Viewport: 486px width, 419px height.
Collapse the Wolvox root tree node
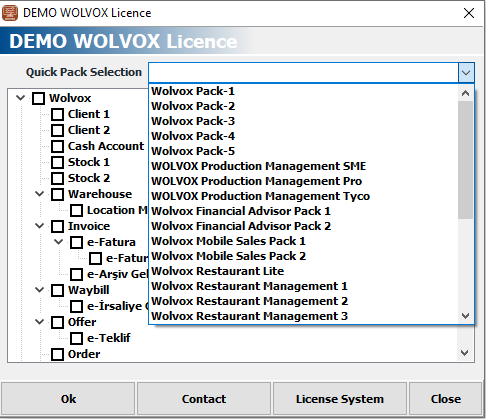(x=21, y=98)
